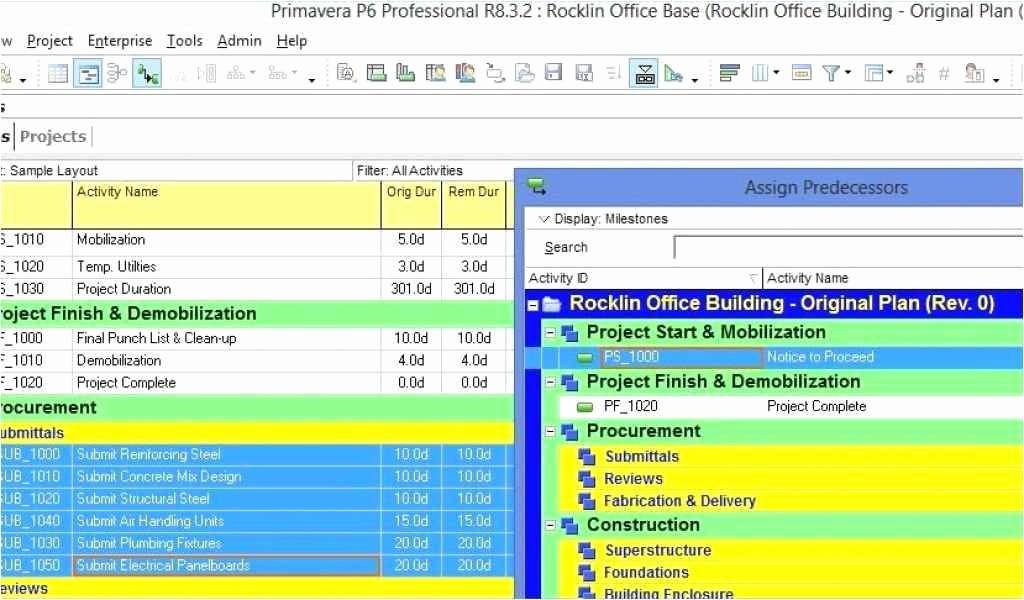Open the Tools menu

pyautogui.click(x=184, y=41)
